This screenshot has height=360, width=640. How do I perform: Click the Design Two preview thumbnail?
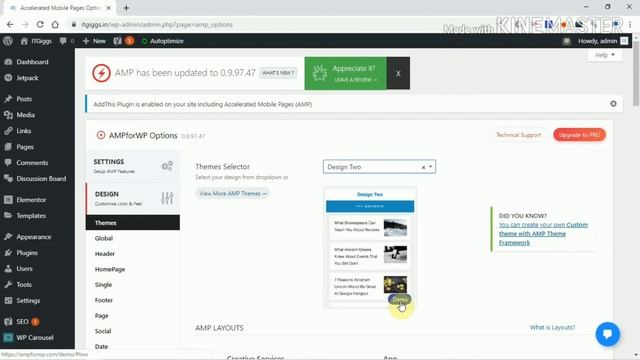[x=370, y=247]
